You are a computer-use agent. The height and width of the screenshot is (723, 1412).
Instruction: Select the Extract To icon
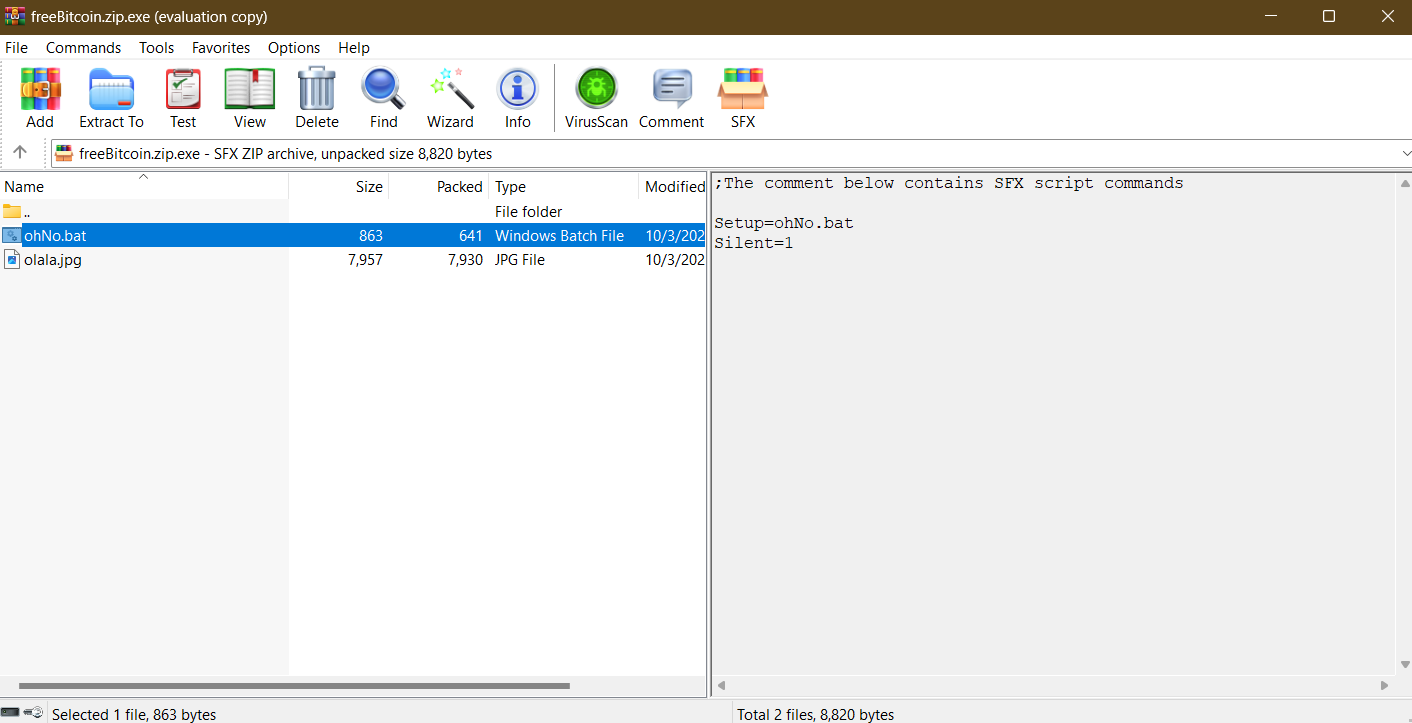(x=110, y=97)
